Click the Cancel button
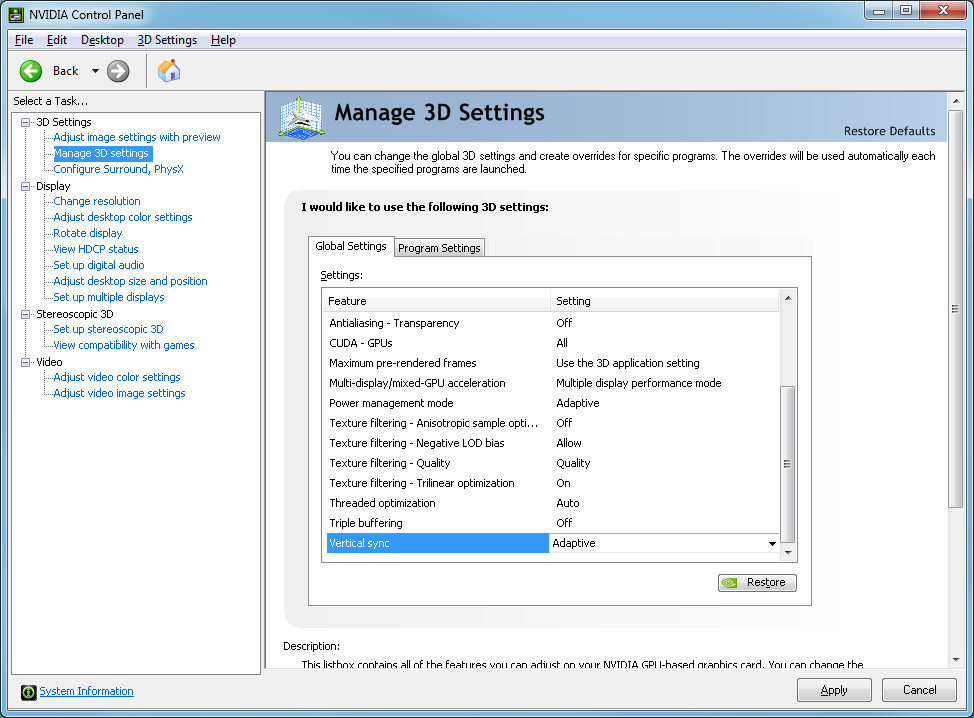 (919, 690)
